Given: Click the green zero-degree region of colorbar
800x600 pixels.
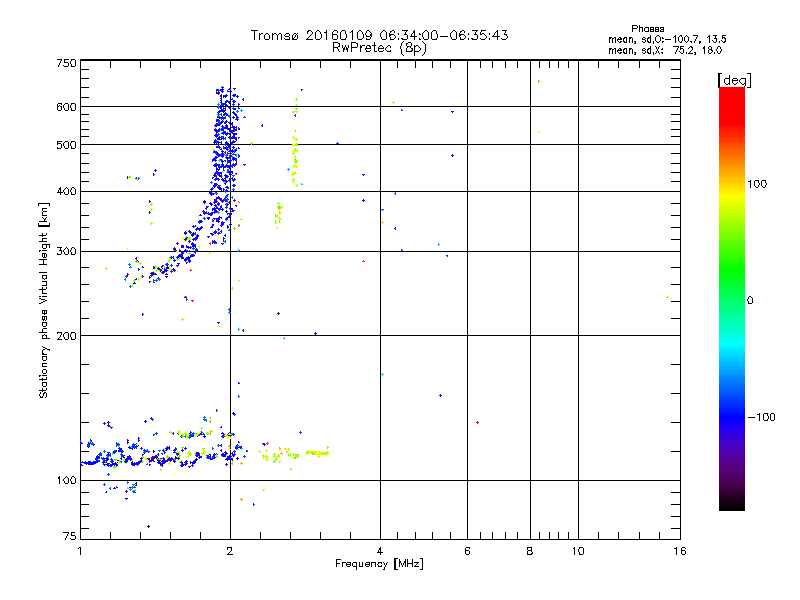Looking at the screenshot, I should (732, 300).
